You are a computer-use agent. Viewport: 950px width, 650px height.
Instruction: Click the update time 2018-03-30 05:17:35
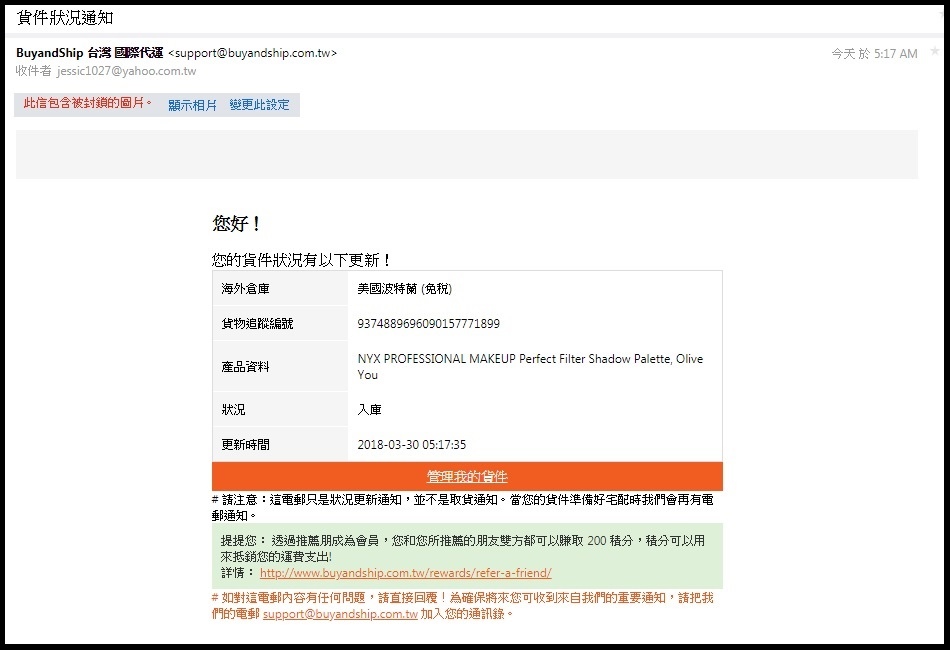tap(411, 445)
